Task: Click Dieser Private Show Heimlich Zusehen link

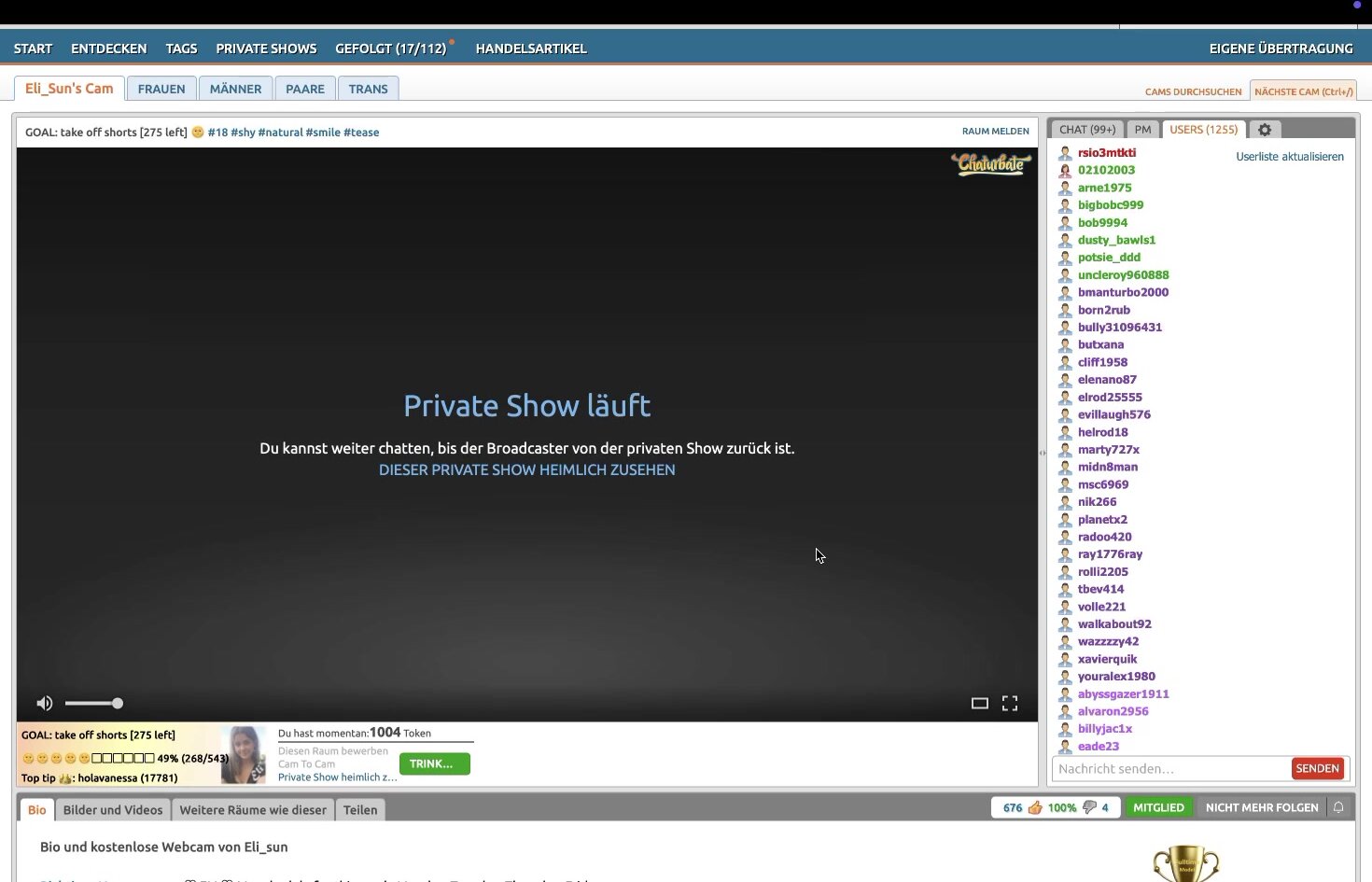Action: 526,470
